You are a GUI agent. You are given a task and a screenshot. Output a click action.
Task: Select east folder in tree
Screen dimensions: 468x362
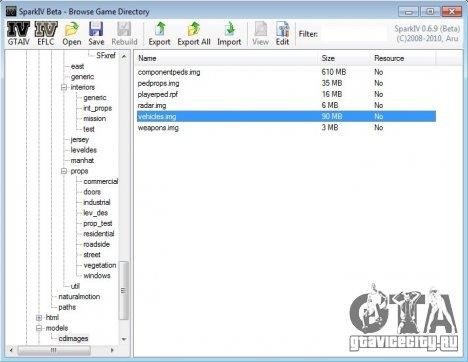tap(77, 66)
